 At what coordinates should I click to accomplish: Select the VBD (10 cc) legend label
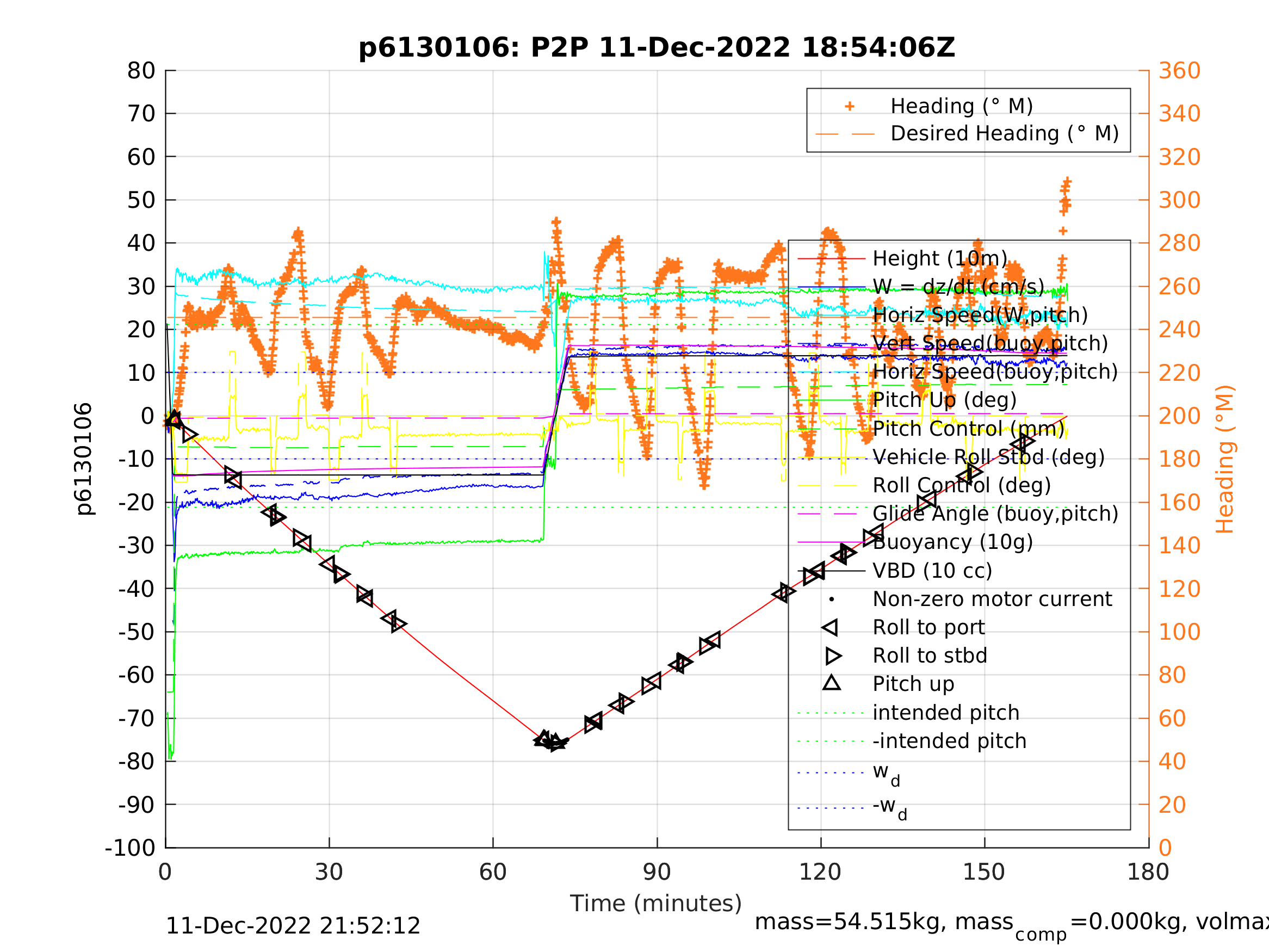[x=932, y=571]
